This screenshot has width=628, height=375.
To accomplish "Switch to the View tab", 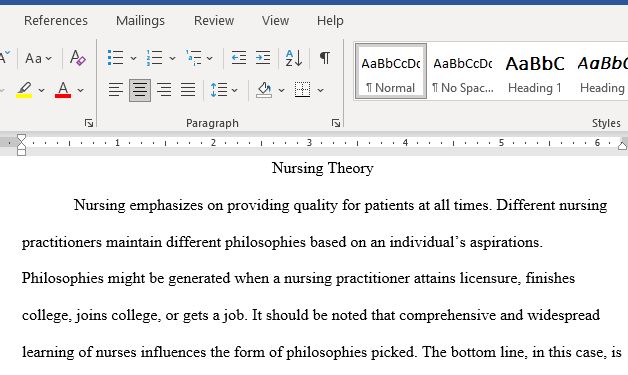I will (275, 20).
